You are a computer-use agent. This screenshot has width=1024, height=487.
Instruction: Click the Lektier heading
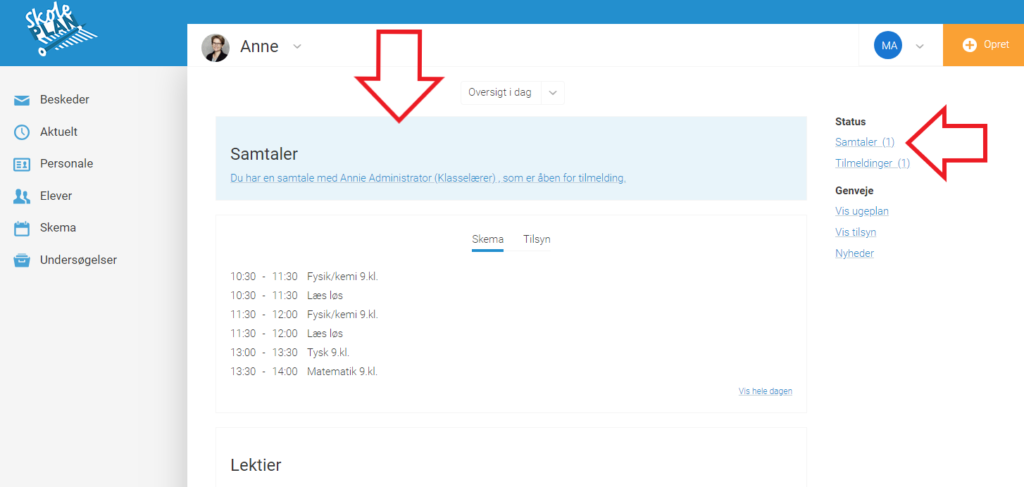[x=256, y=465]
